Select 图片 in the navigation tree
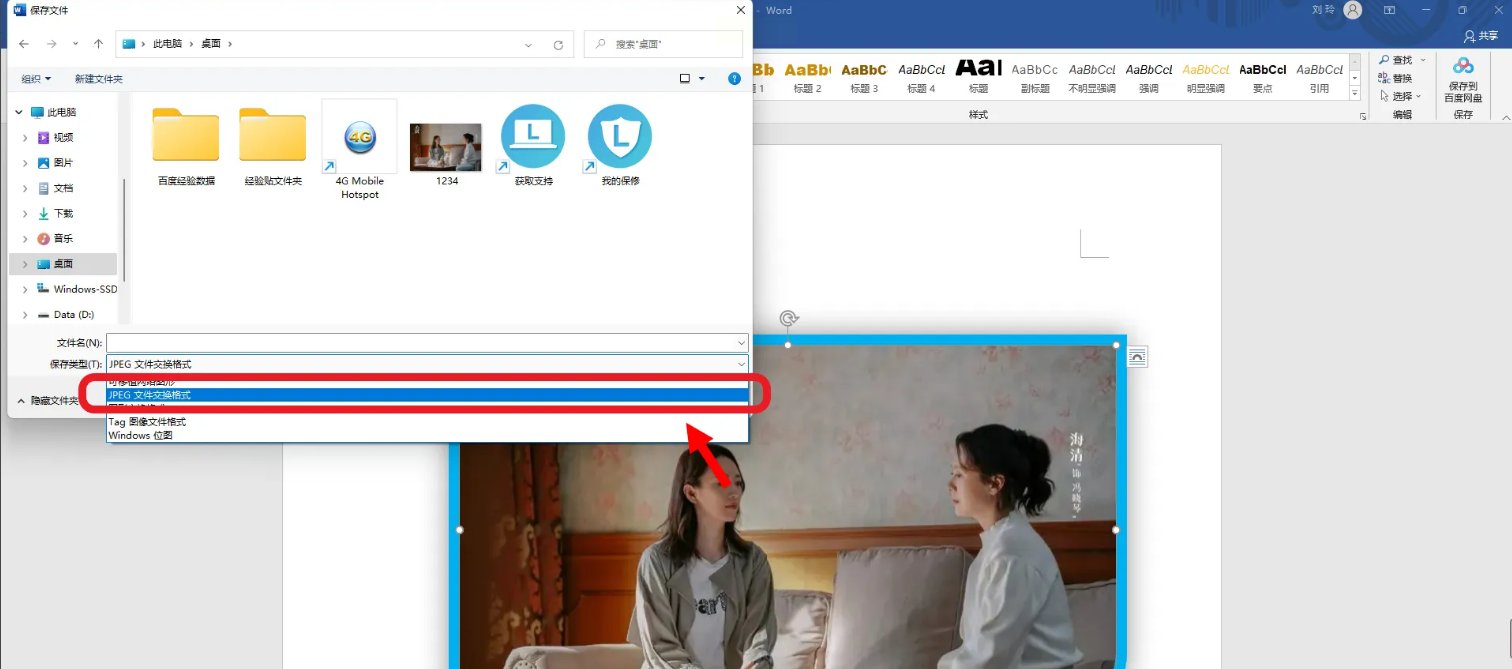 point(63,162)
